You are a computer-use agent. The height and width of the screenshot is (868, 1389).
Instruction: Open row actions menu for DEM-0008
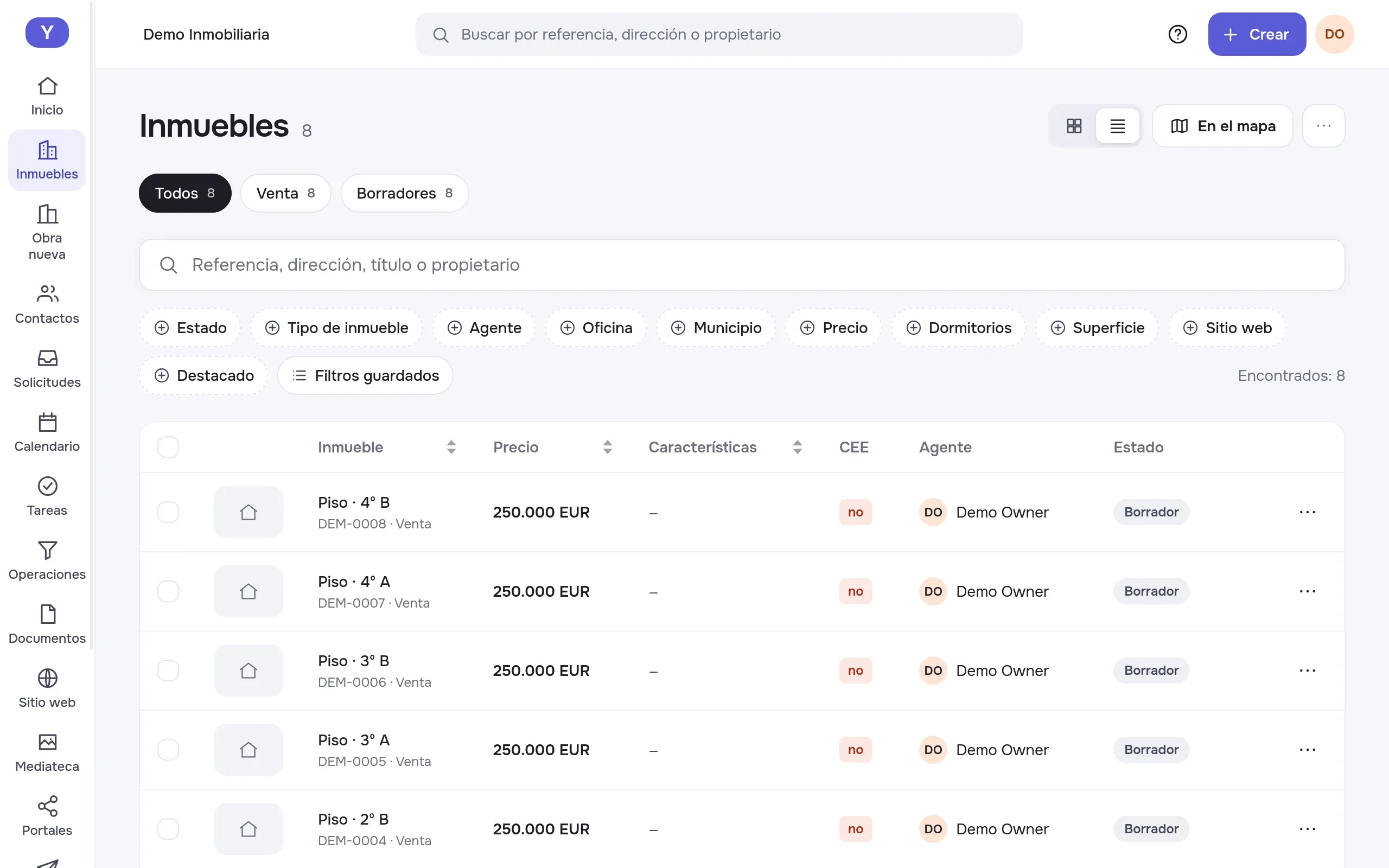click(1307, 512)
